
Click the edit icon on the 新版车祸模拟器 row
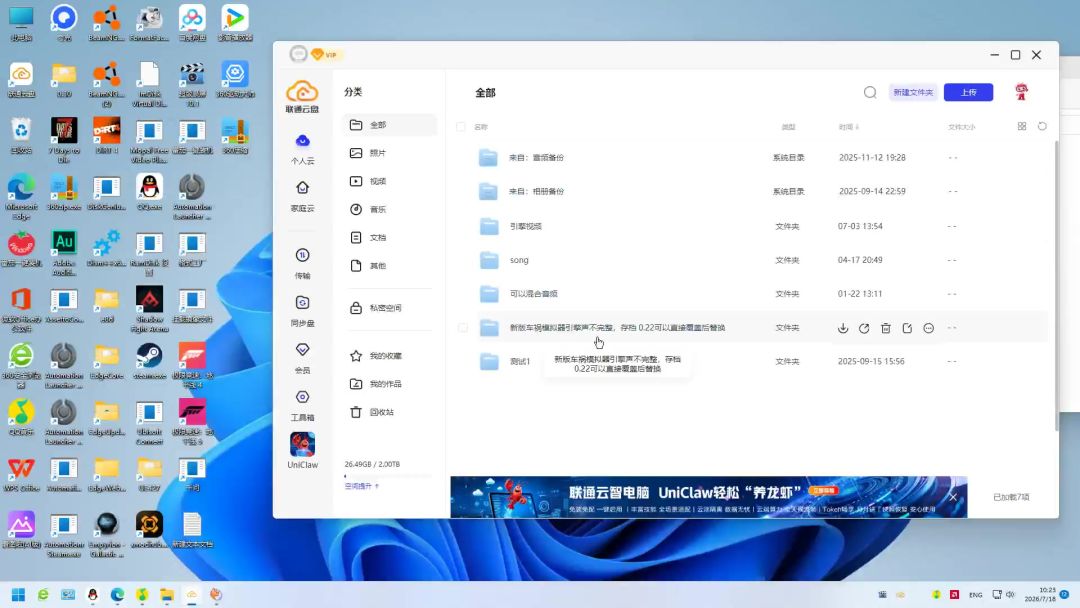[x=907, y=328]
